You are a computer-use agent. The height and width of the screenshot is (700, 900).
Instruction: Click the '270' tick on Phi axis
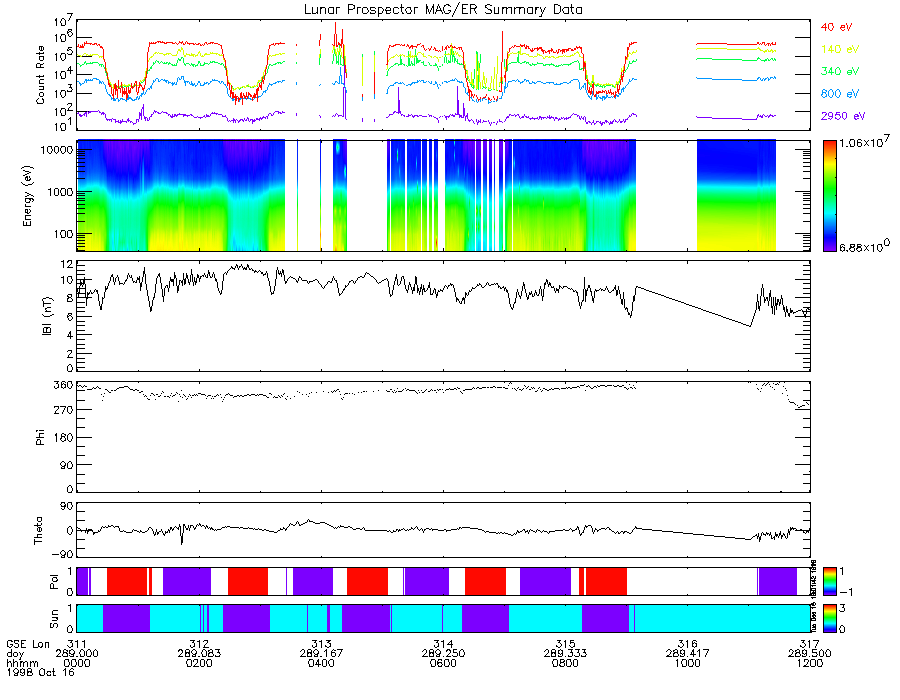[64, 410]
